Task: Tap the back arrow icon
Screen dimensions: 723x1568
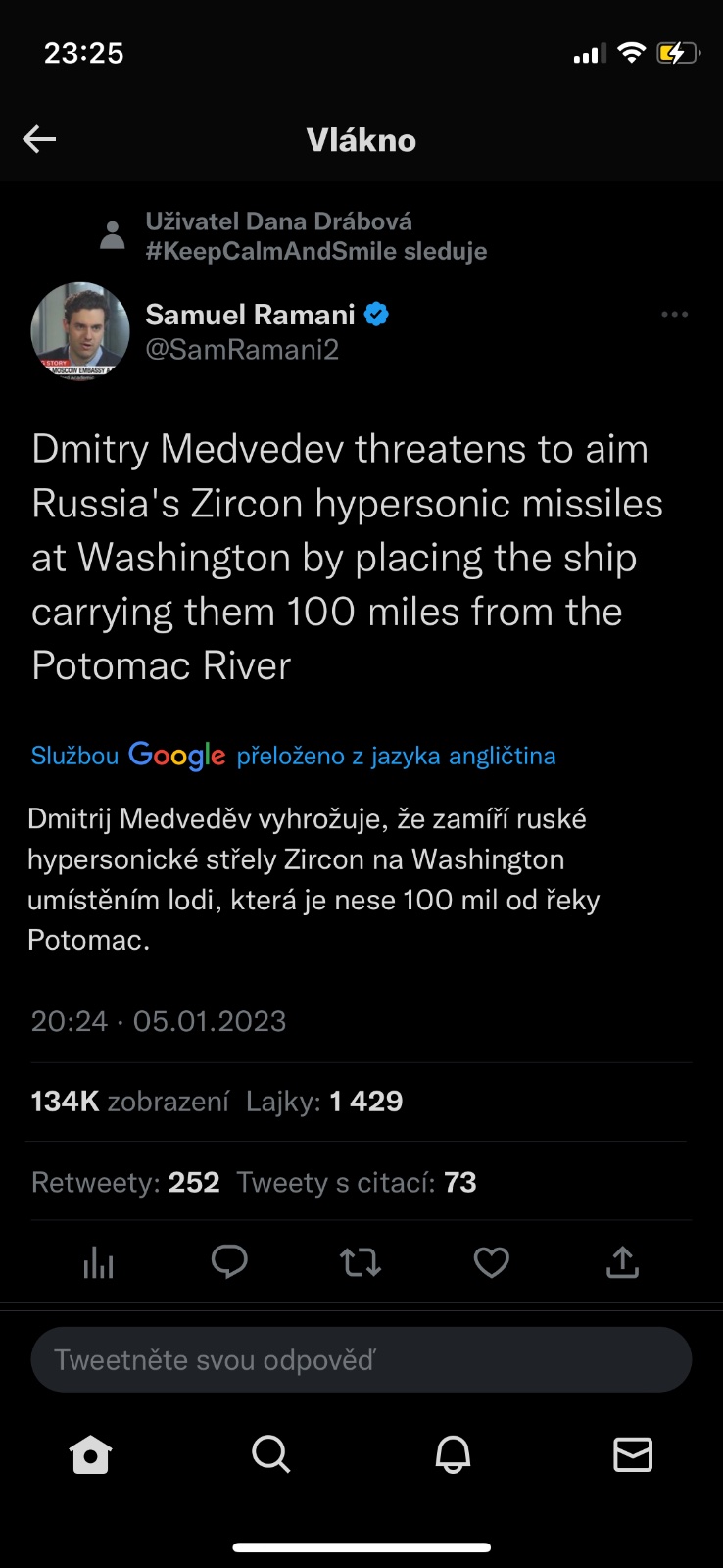Action: (x=39, y=140)
